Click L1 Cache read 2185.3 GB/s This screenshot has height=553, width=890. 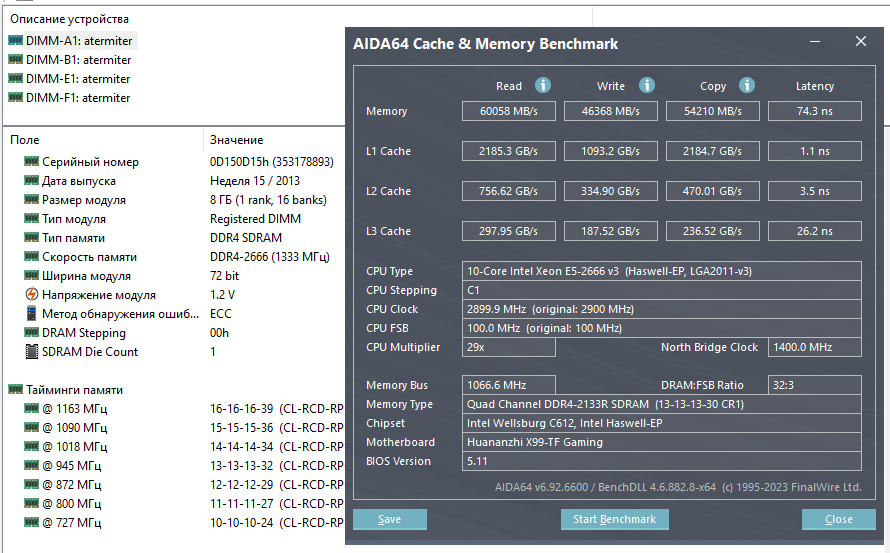509,151
